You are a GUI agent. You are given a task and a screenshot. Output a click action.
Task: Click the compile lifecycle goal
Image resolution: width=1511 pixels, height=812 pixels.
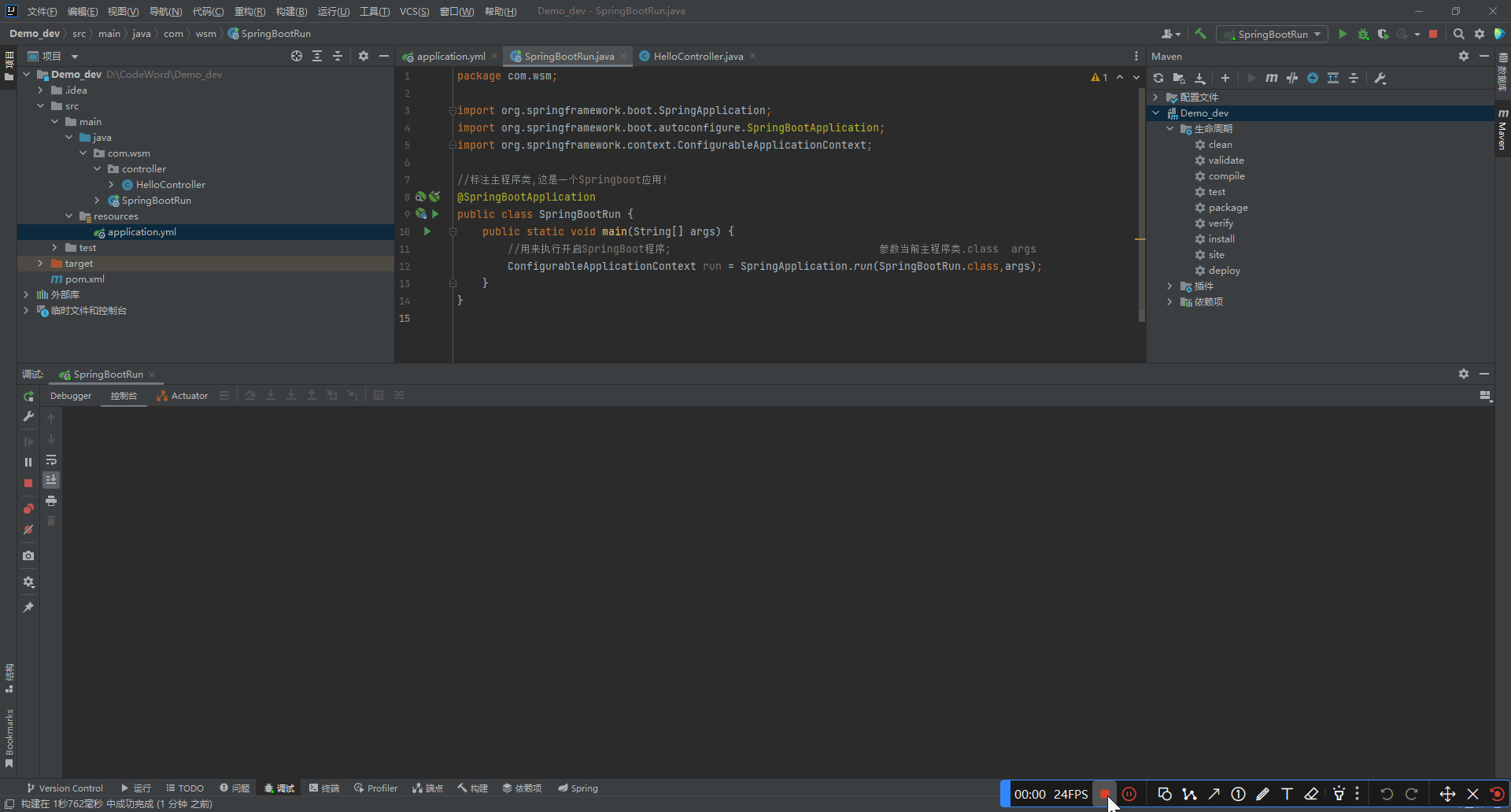(1226, 176)
